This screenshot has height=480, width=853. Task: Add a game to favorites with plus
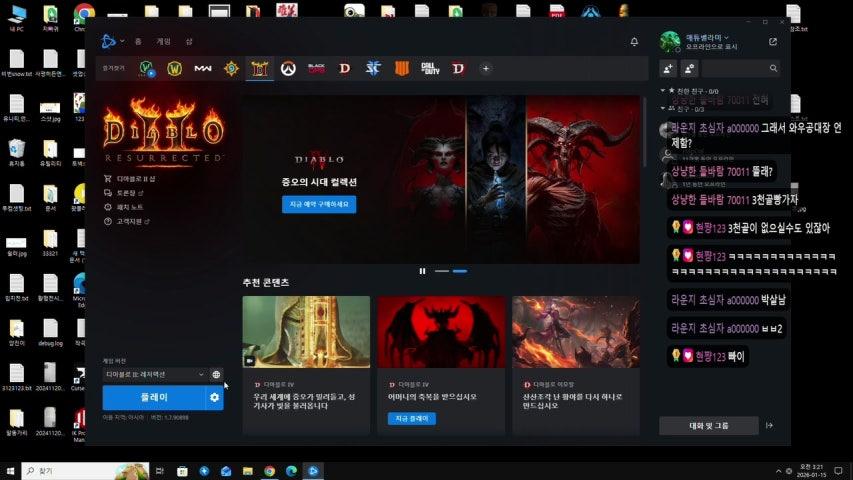tap(486, 69)
